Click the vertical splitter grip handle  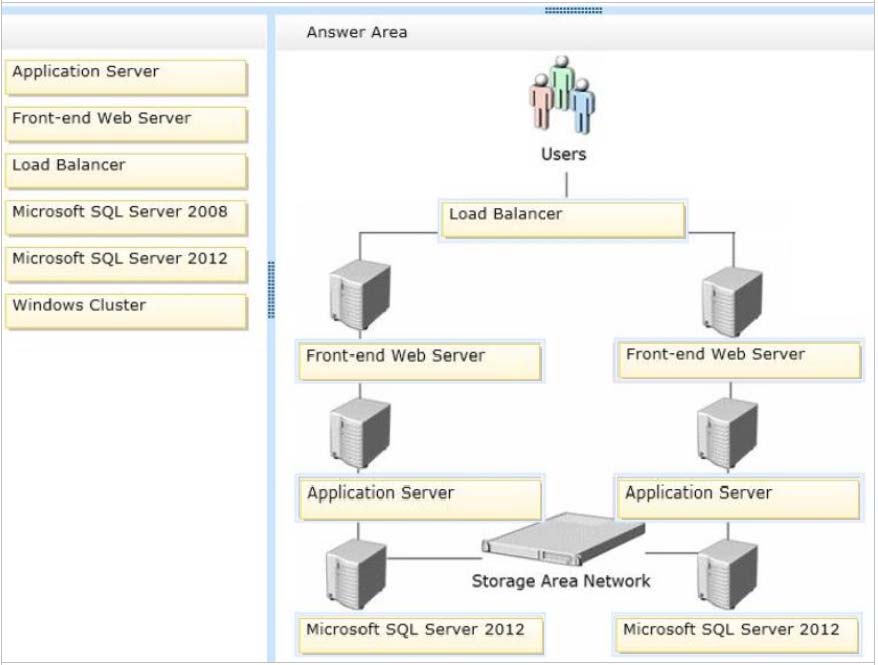point(272,289)
